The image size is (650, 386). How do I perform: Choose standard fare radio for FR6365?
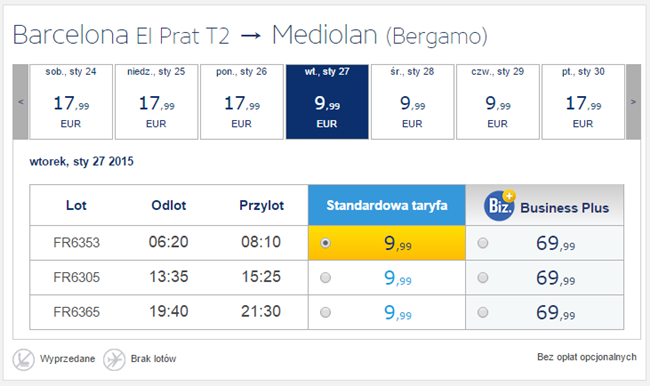coord(325,312)
